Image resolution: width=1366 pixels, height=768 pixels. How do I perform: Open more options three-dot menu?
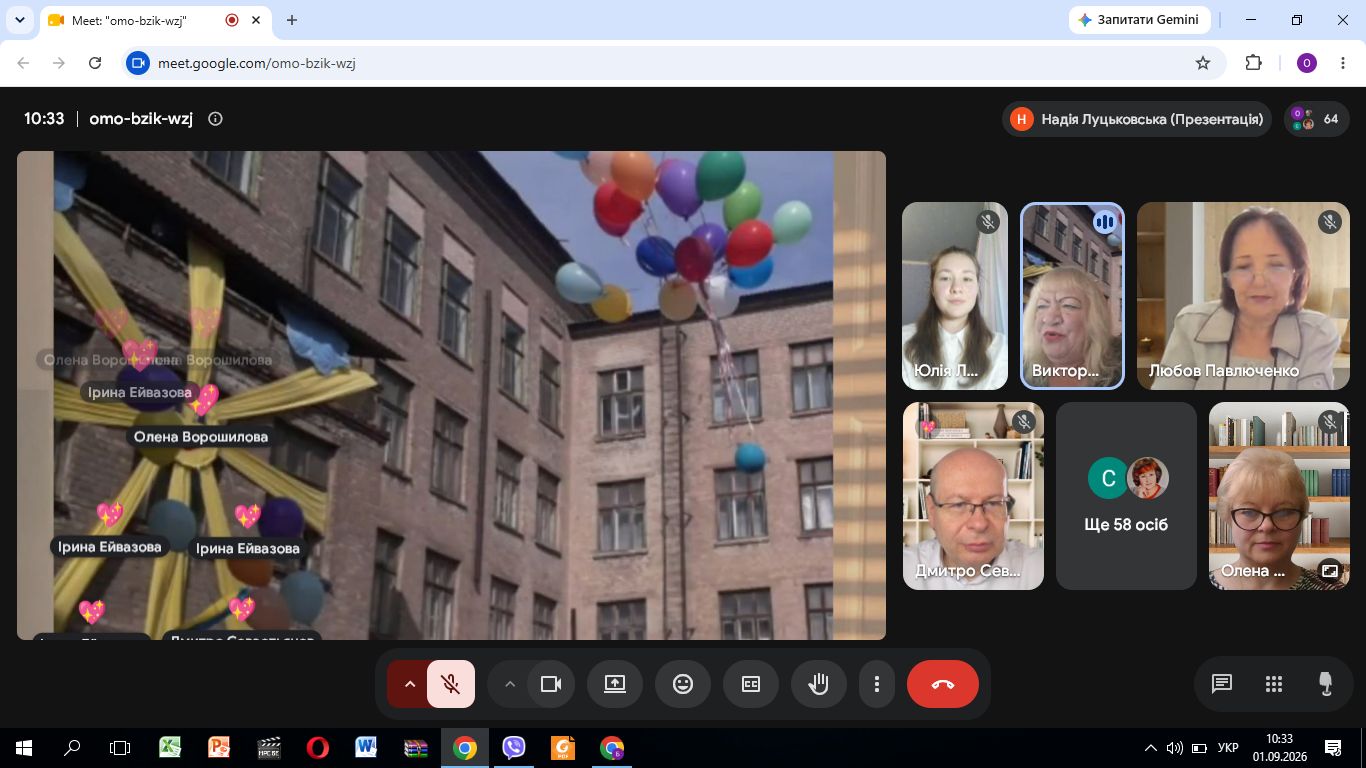877,684
